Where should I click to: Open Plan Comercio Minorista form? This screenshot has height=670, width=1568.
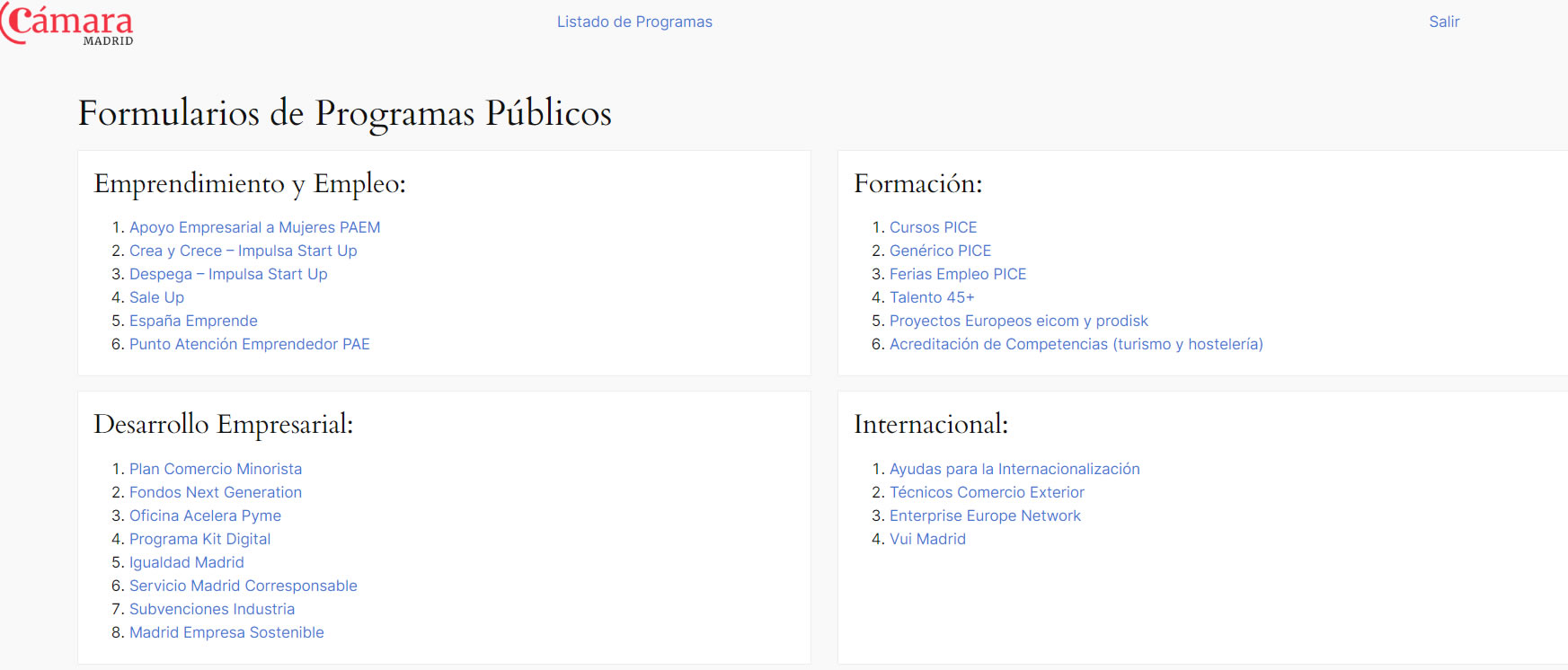[x=216, y=469]
